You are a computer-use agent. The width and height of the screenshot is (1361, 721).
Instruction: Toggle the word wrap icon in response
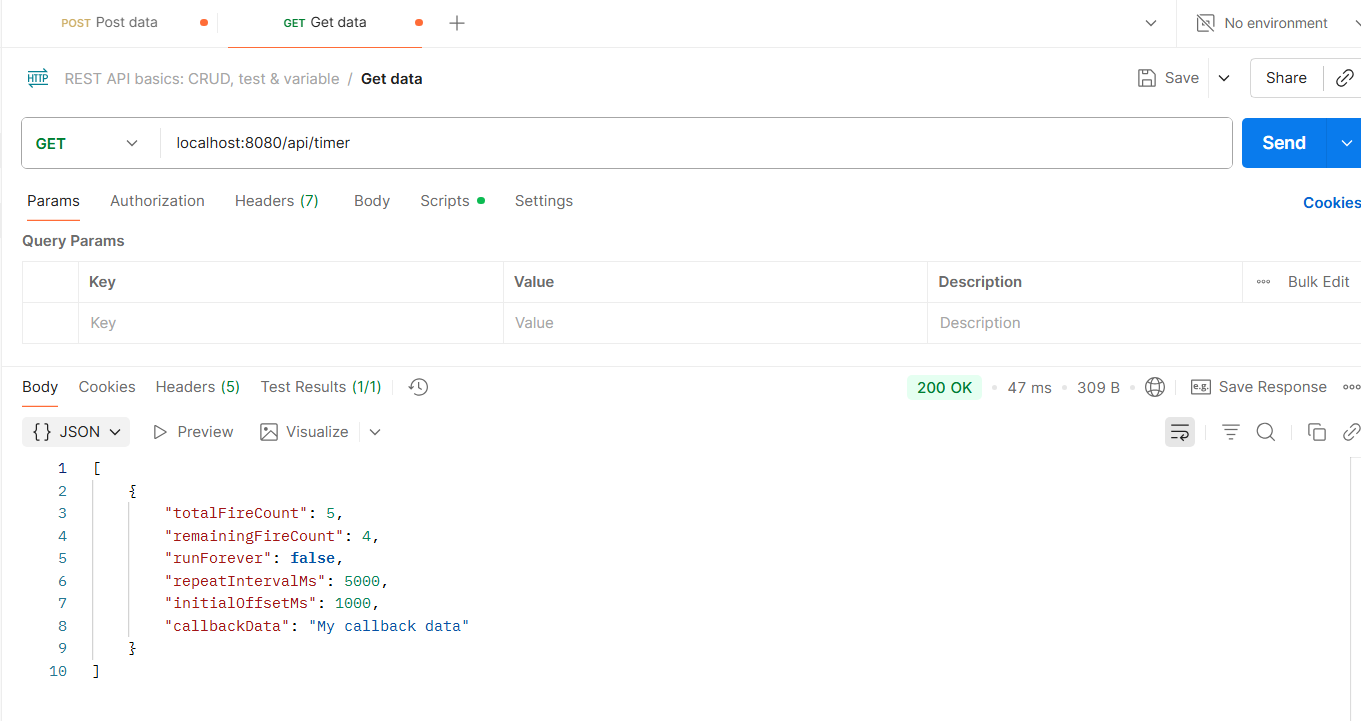pos(1180,432)
